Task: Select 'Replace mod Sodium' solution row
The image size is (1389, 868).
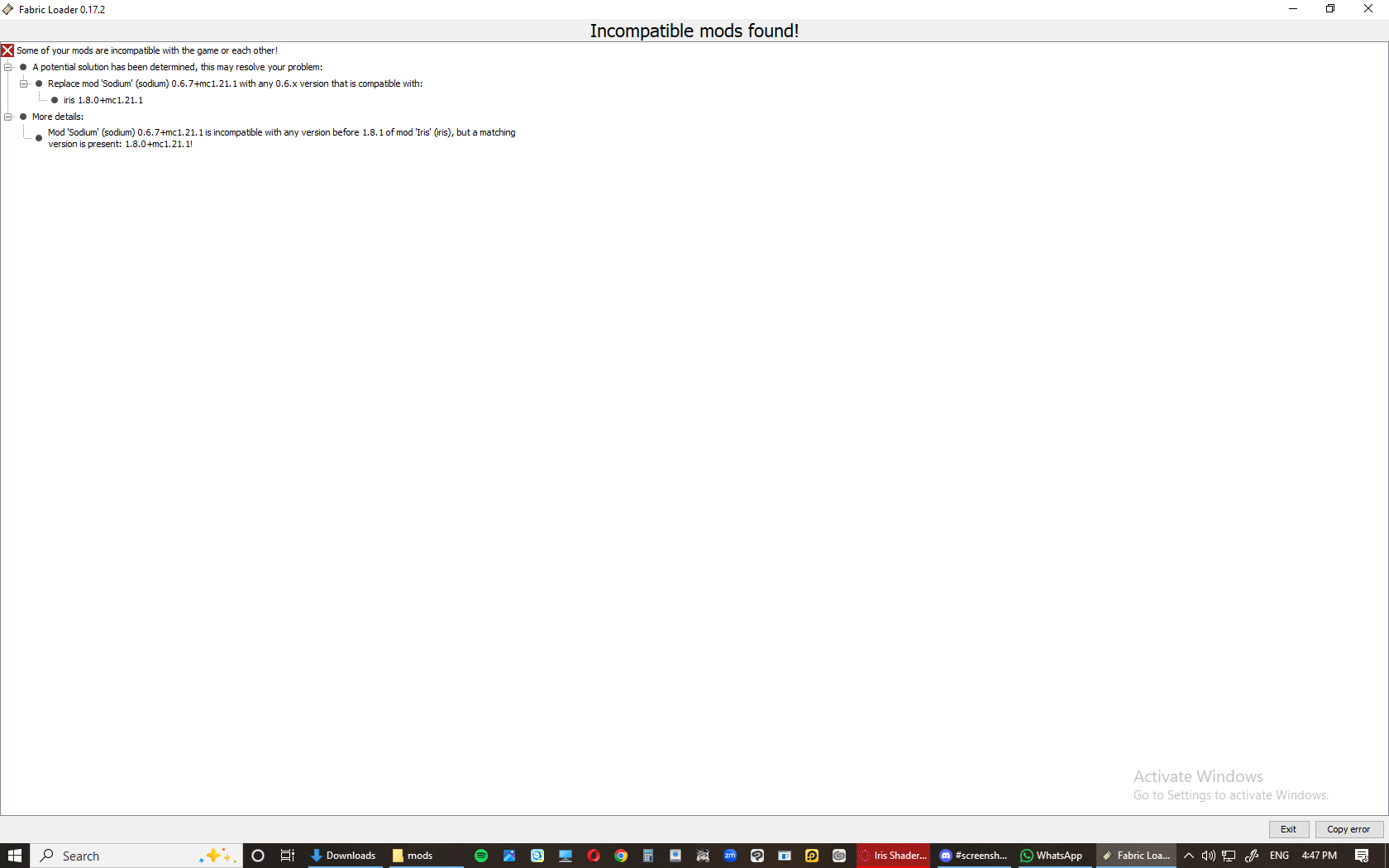Action: [235, 83]
